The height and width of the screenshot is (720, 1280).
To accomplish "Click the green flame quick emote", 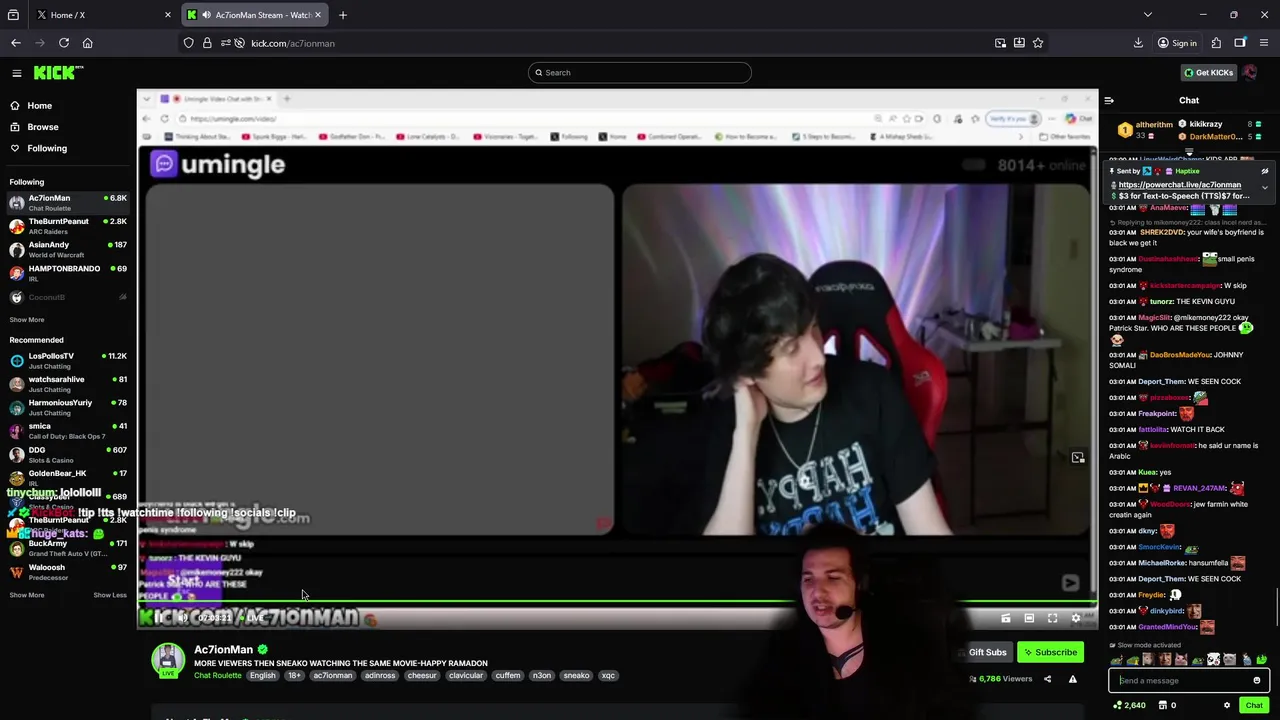I will point(1261,659).
